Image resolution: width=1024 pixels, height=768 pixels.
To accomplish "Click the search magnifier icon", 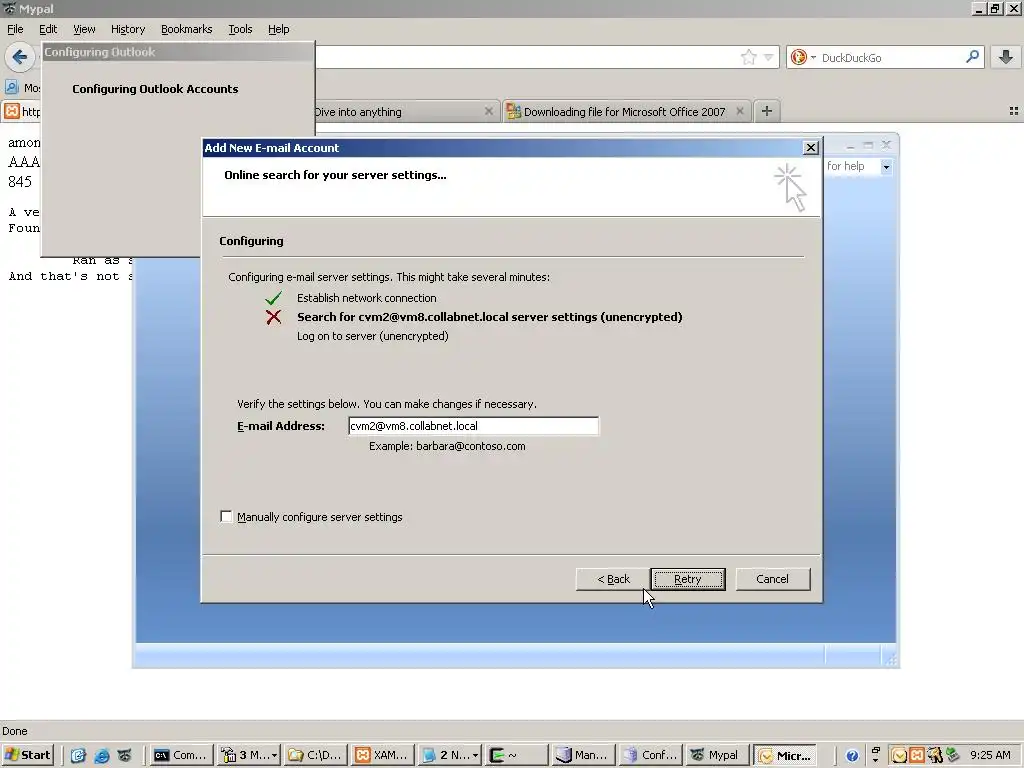I will [x=972, y=57].
